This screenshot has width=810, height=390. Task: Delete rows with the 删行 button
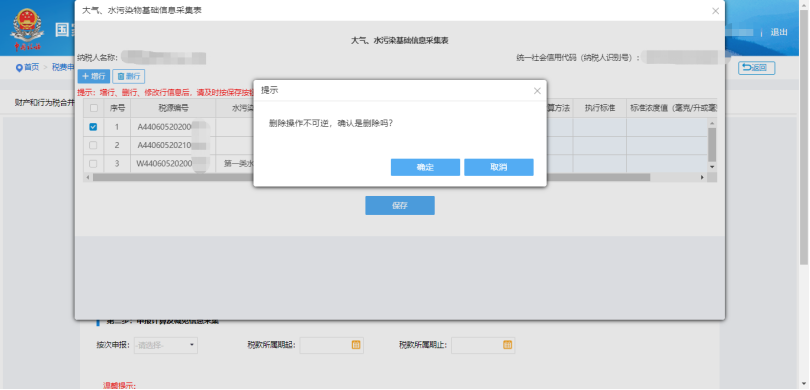pyautogui.click(x=129, y=76)
